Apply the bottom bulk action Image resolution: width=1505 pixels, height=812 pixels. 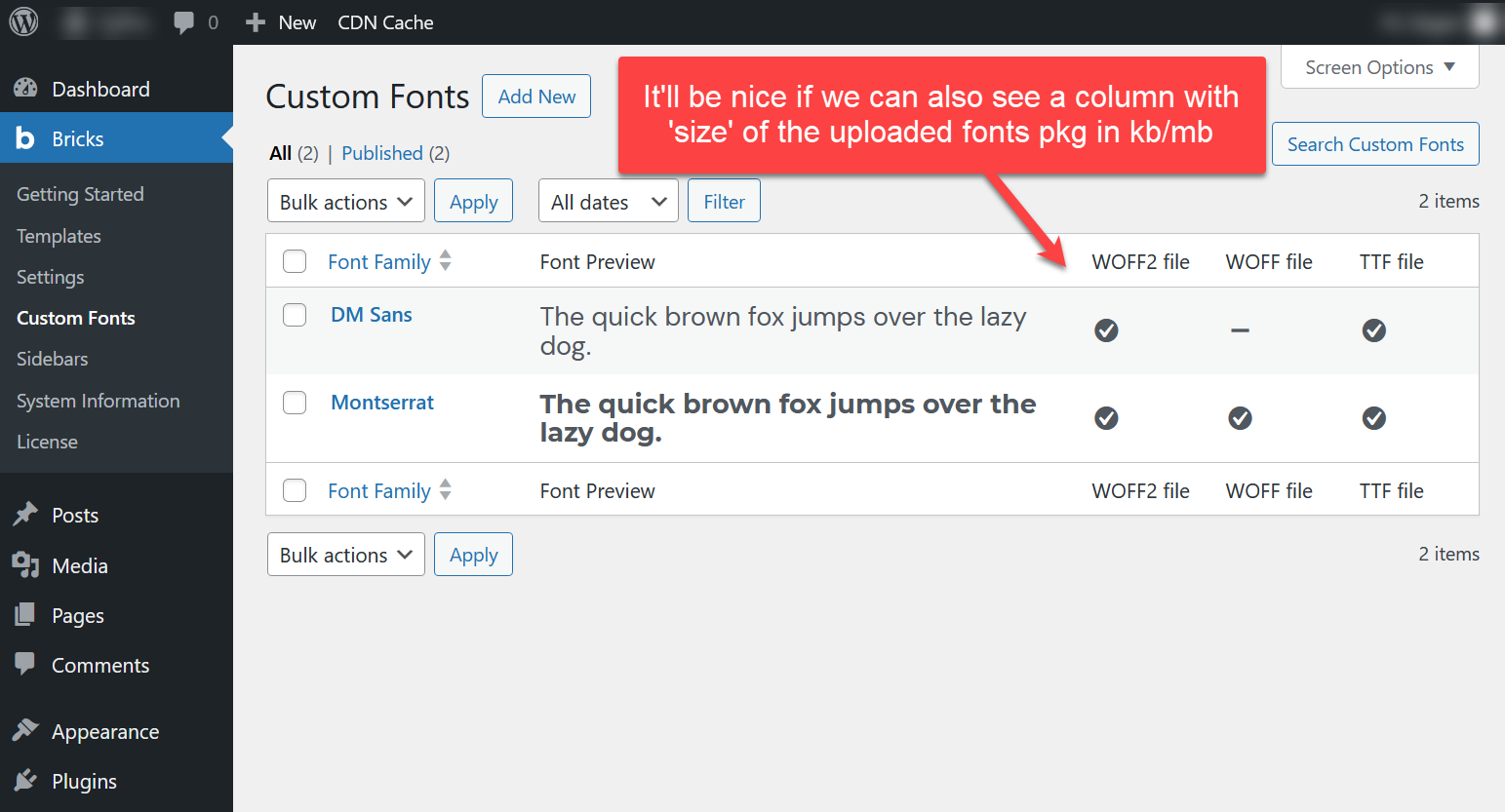click(x=473, y=554)
